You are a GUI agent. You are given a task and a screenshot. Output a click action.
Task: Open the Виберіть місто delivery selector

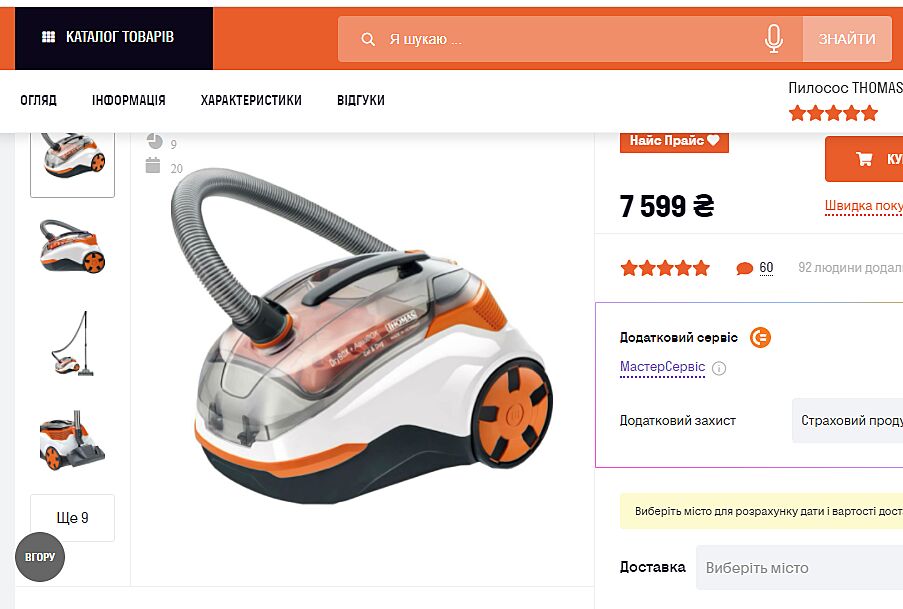pyautogui.click(x=799, y=568)
